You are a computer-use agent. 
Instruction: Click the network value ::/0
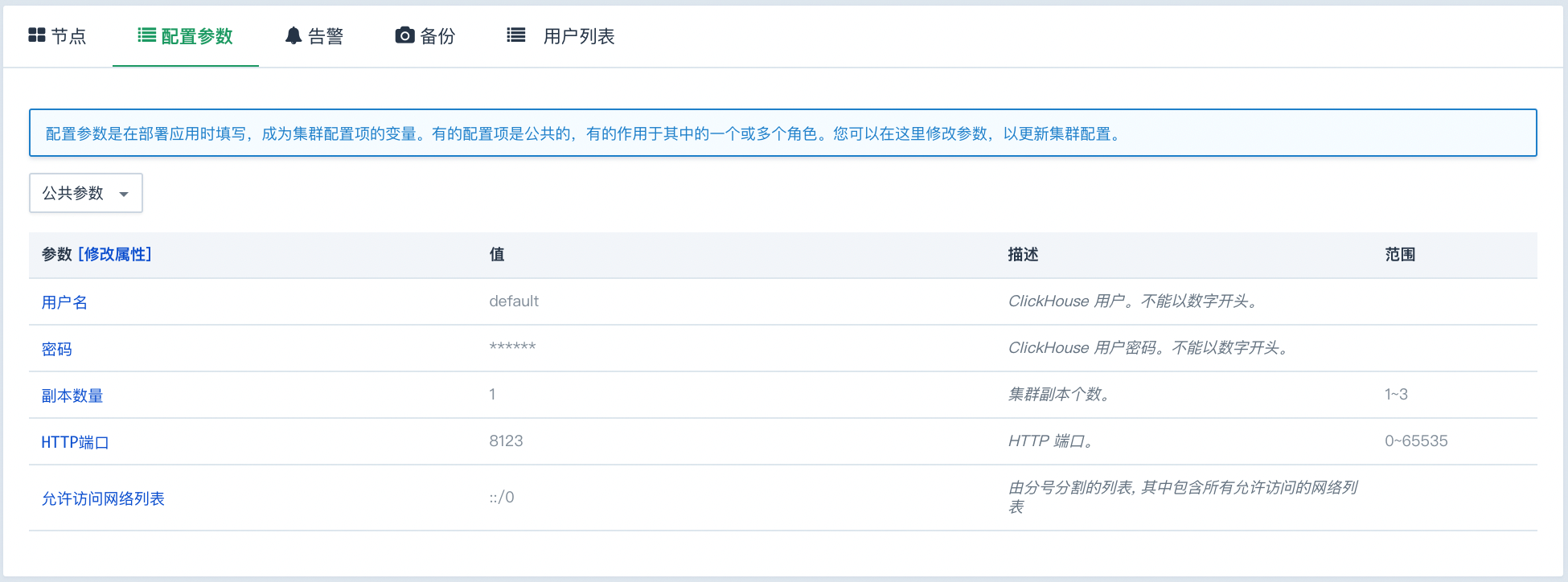pyautogui.click(x=502, y=498)
